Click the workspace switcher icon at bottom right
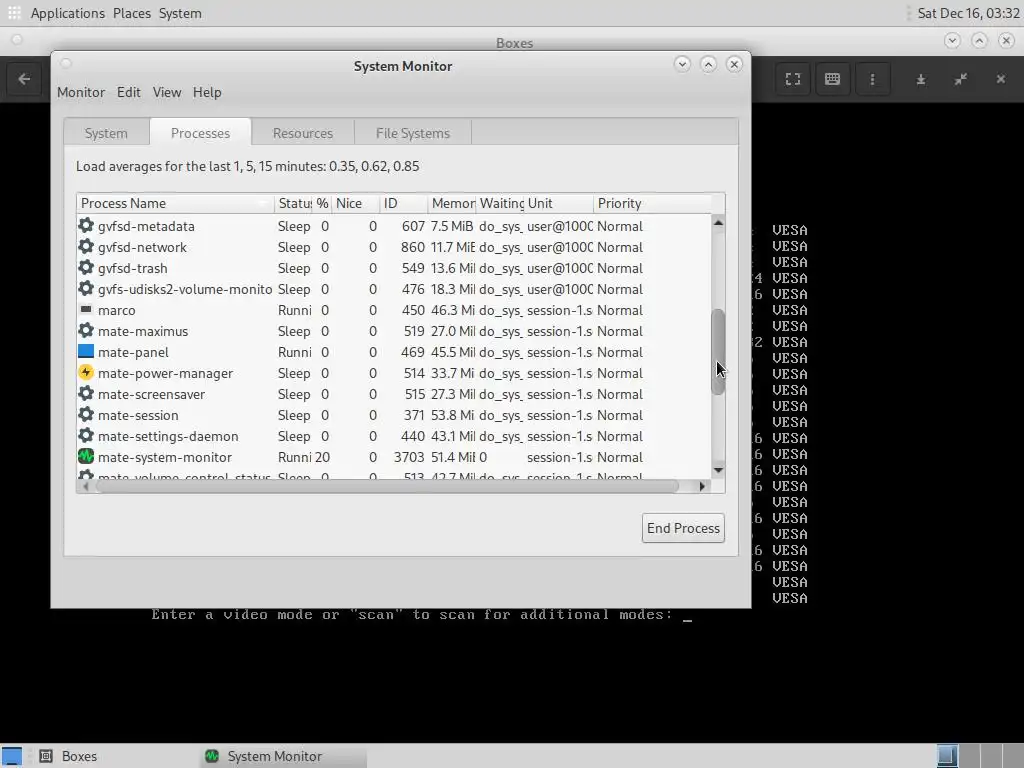Image resolution: width=1024 pixels, height=768 pixels. [948, 756]
